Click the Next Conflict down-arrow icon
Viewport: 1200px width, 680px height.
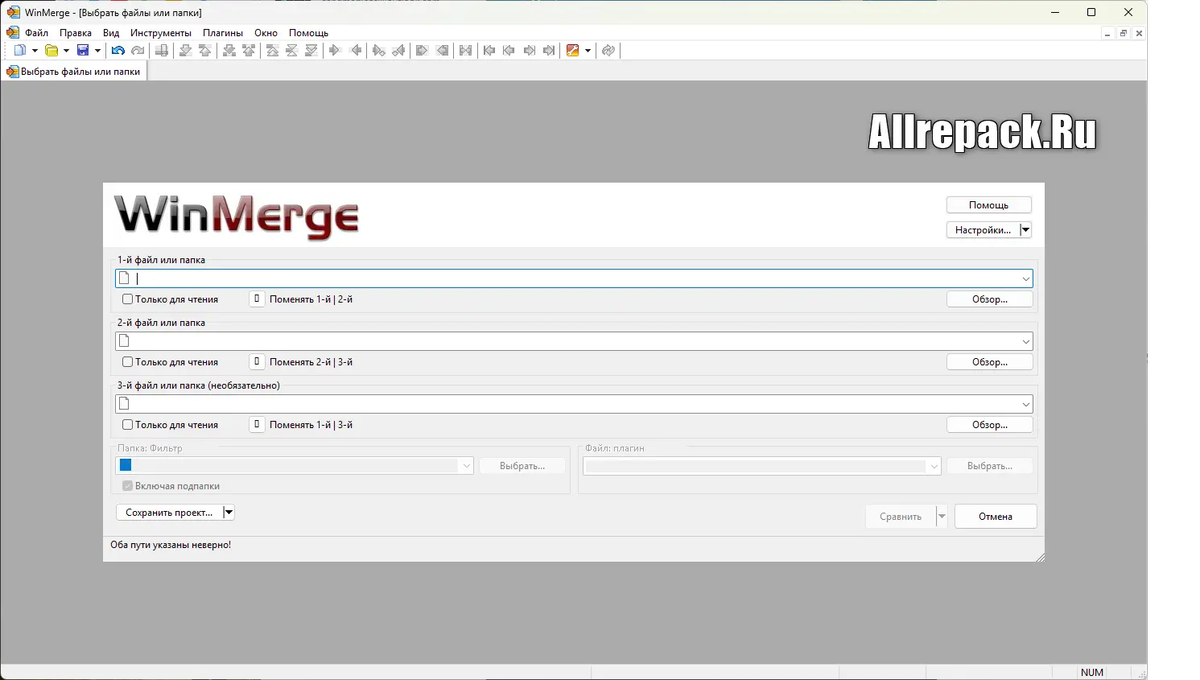coord(229,50)
